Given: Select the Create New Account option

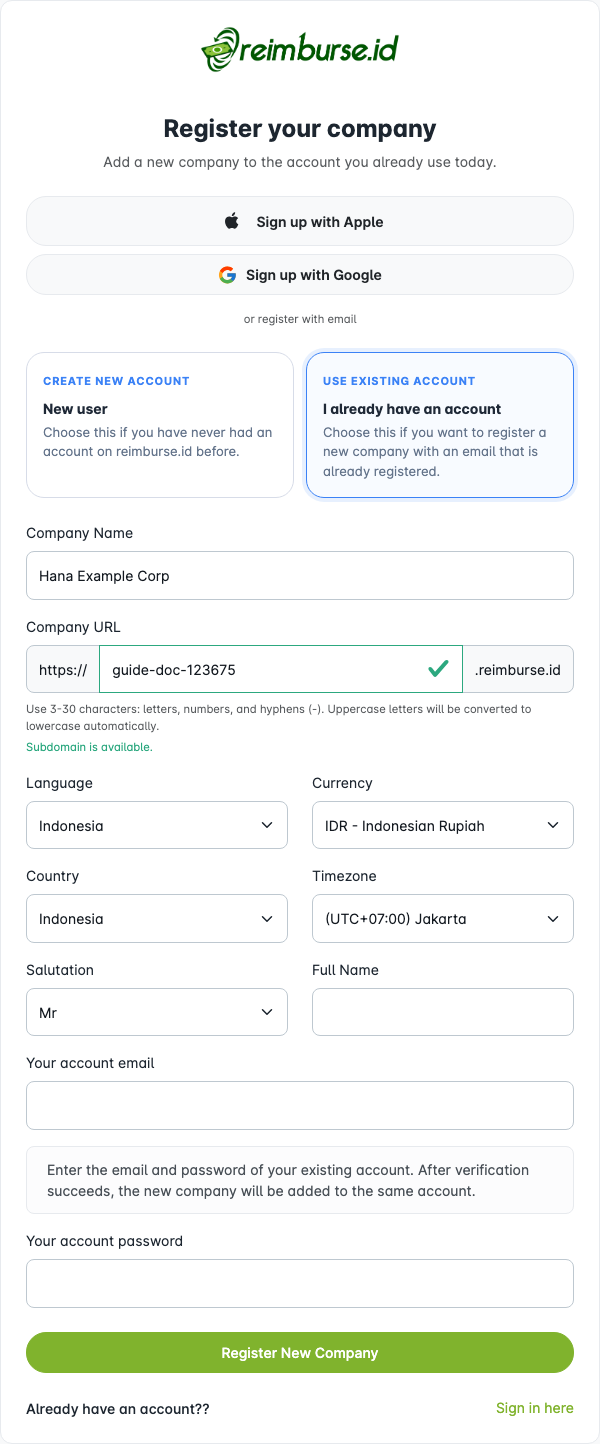Looking at the screenshot, I should 159,425.
